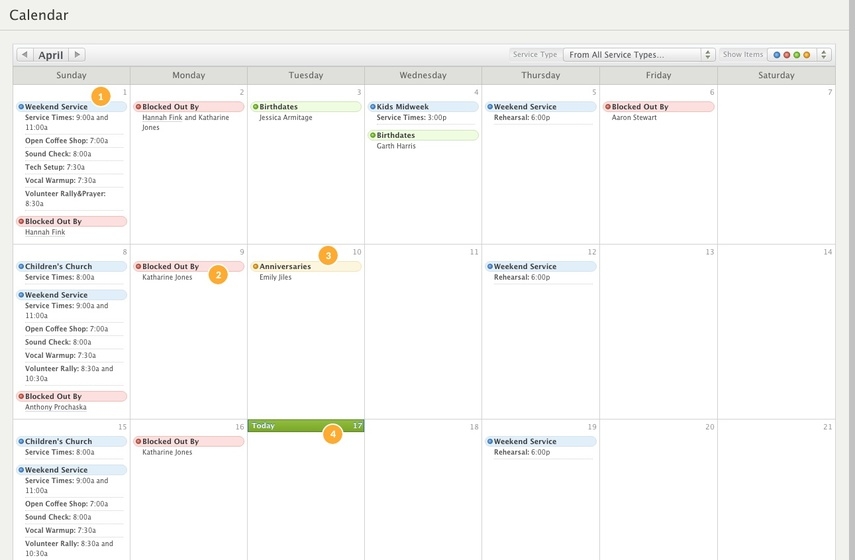Image resolution: width=855 pixels, height=560 pixels.
Task: Click 'Open Coffee Shop: 7:00a' on the 1st
Action: 67,141
